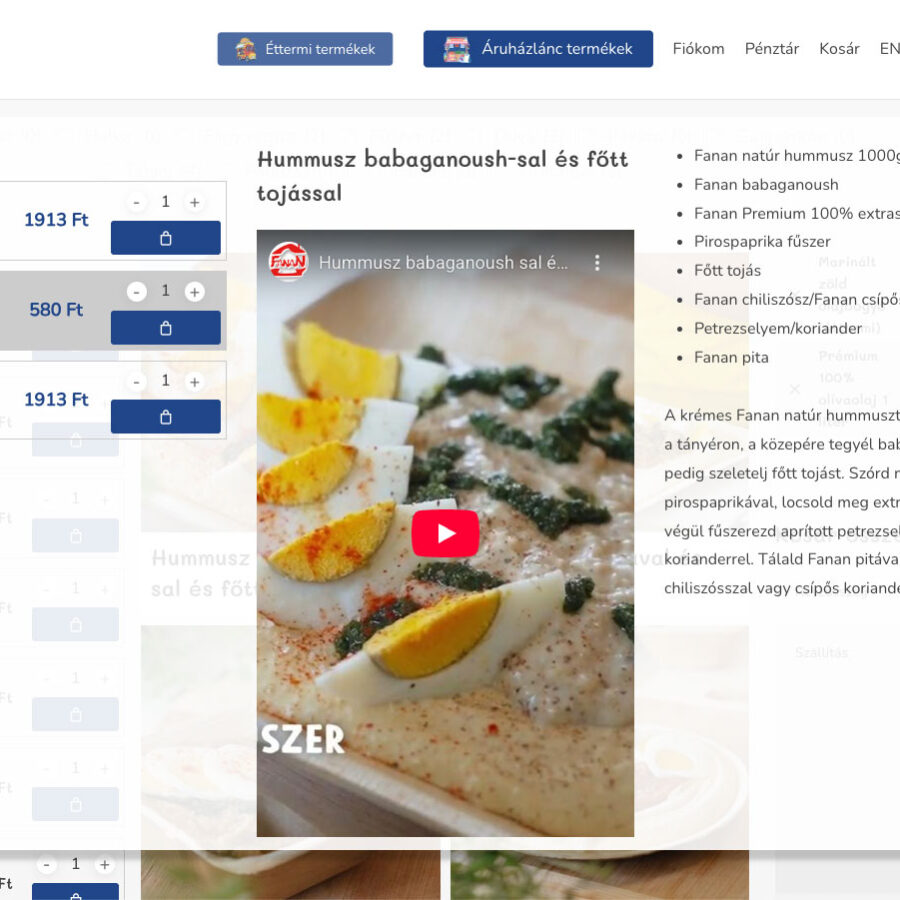Increase quantity for the 580 Ft product
This screenshot has width=900, height=900.
click(194, 292)
